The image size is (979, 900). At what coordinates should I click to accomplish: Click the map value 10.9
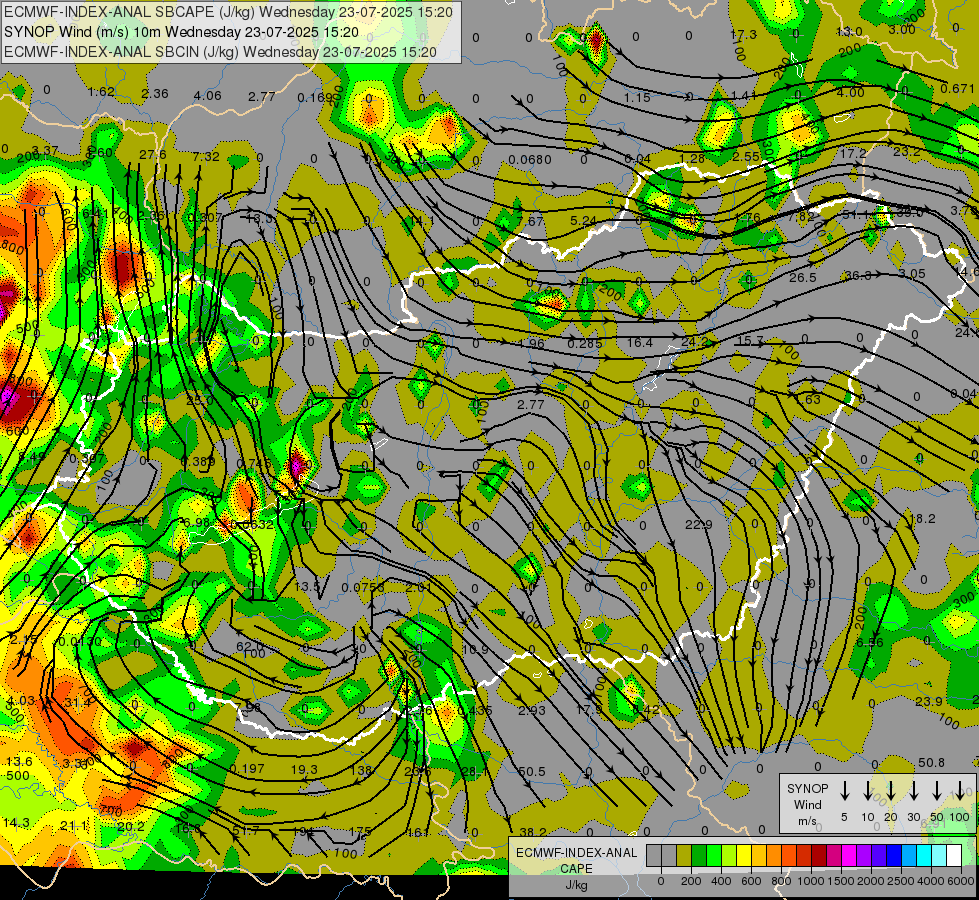click(x=475, y=650)
